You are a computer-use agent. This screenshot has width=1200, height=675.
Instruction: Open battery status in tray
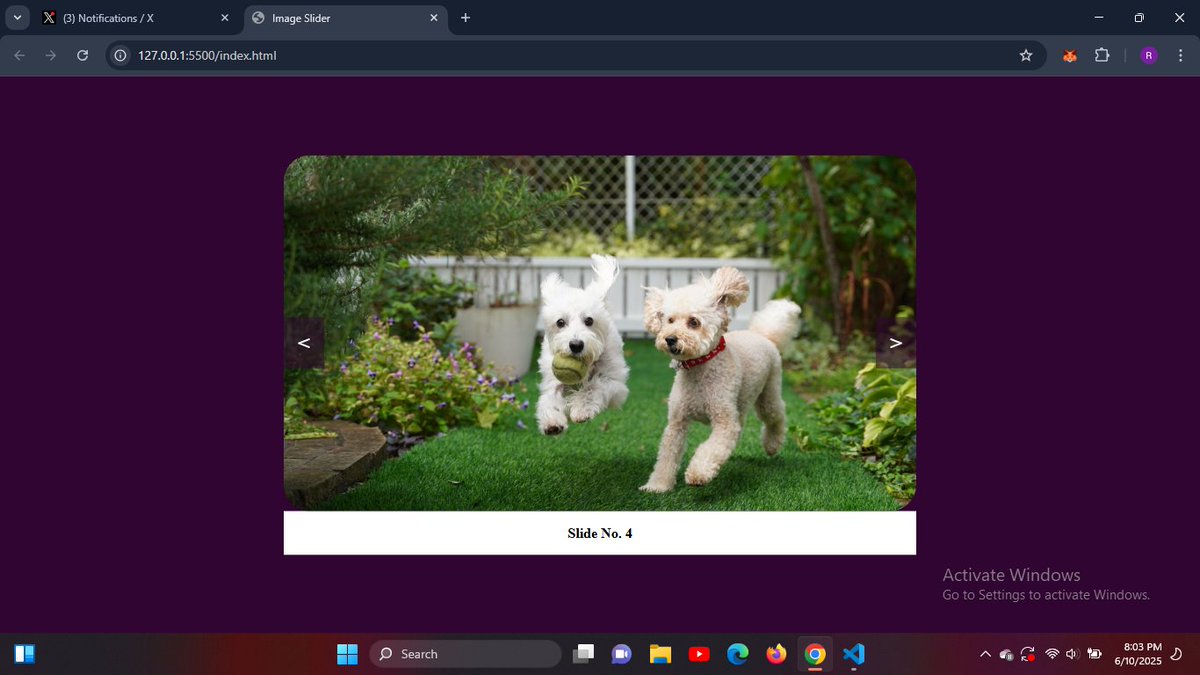coord(1094,654)
